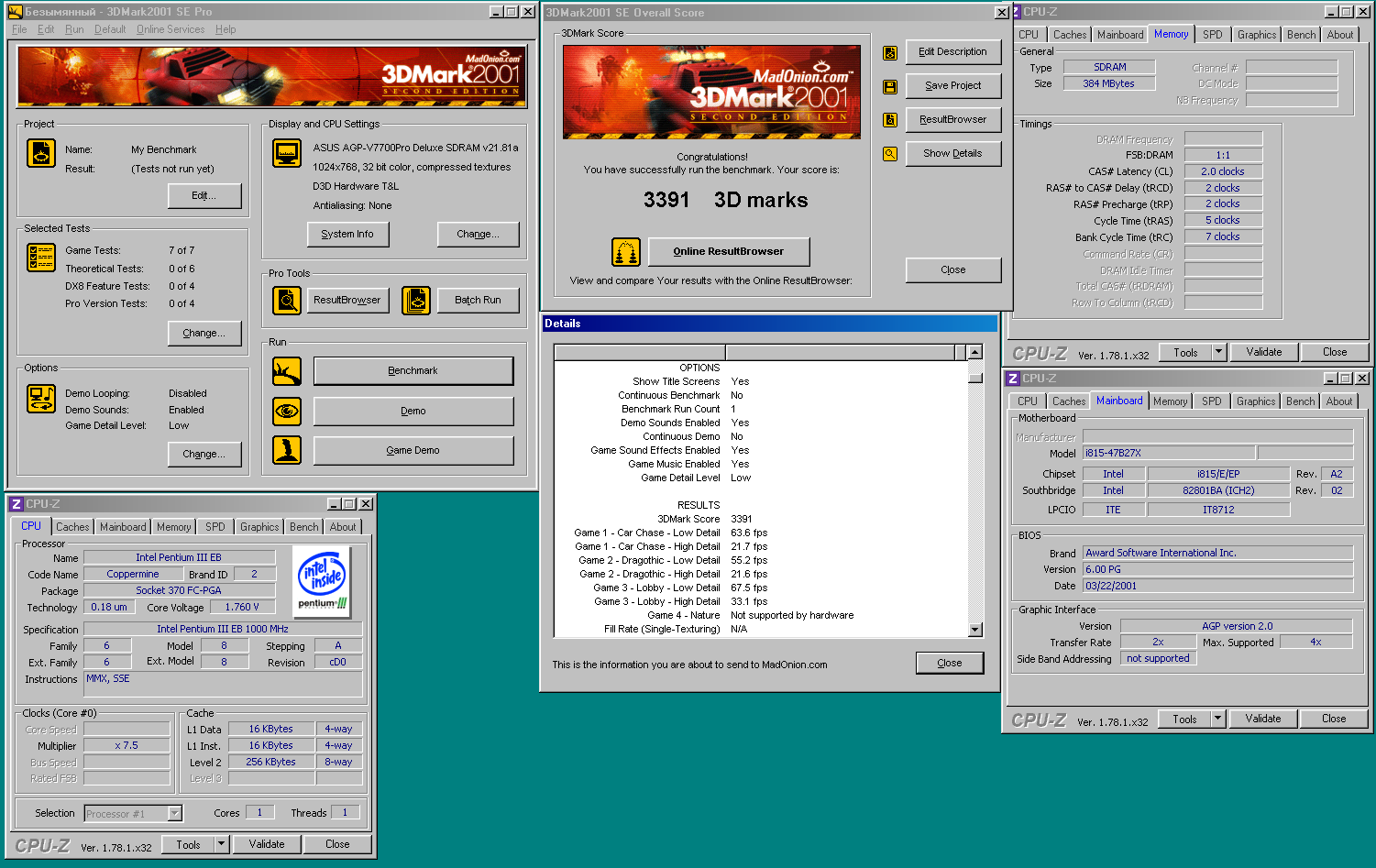Switch to Graphics tab in CPU-Z Memory window

point(1256,35)
